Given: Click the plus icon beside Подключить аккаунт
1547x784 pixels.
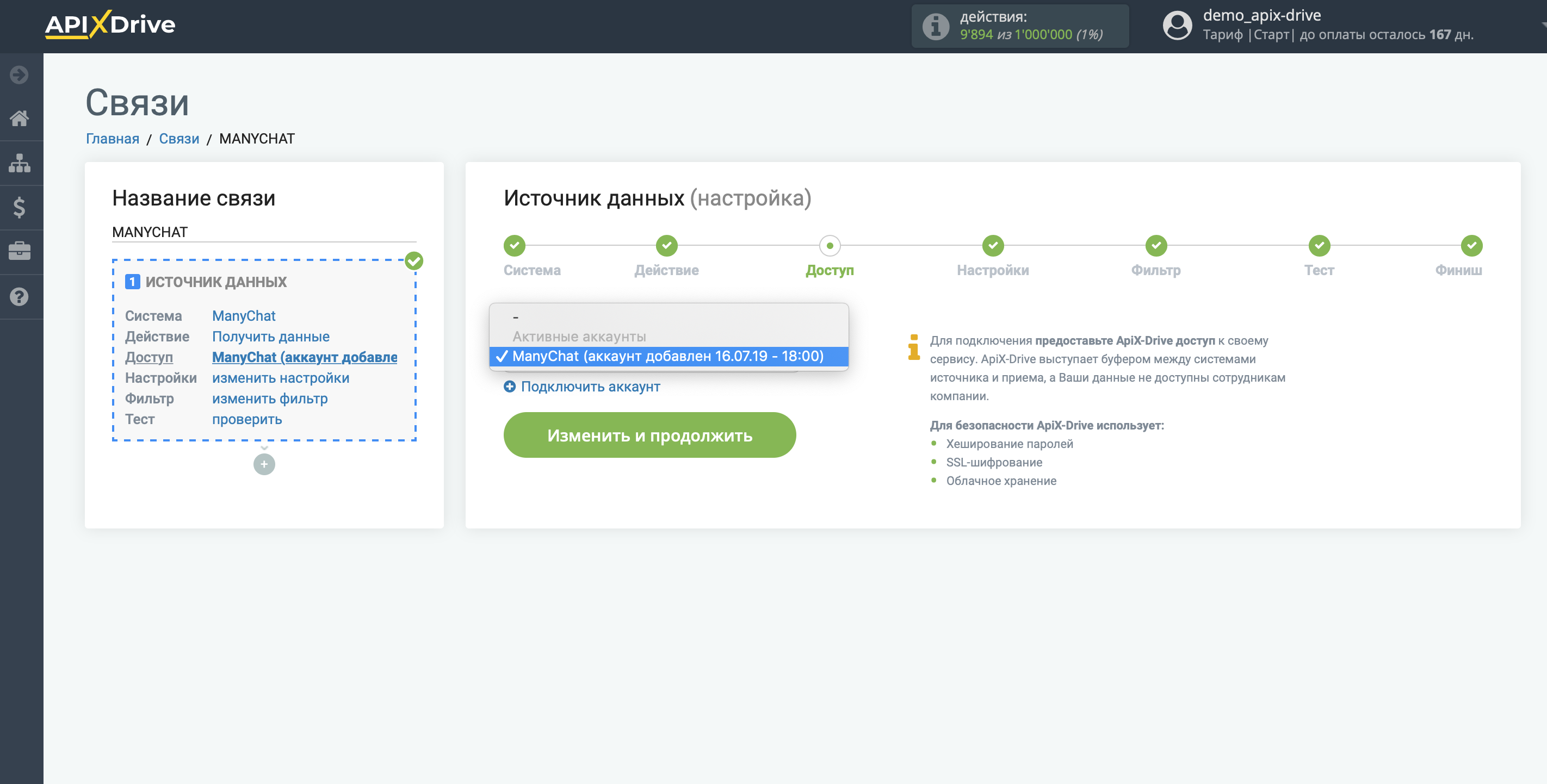Looking at the screenshot, I should (510, 387).
